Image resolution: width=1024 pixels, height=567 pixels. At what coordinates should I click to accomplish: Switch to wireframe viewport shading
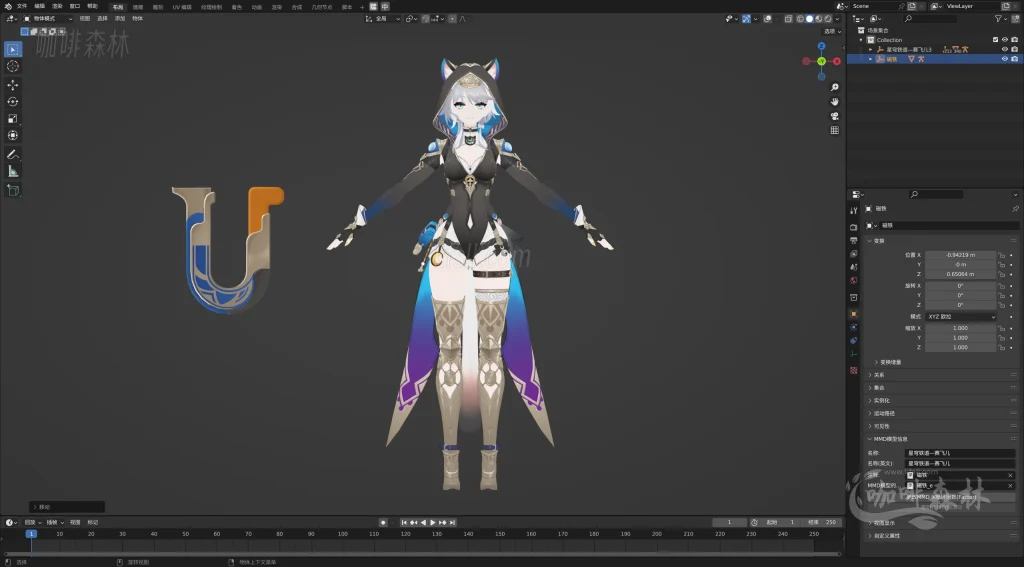pyautogui.click(x=800, y=19)
